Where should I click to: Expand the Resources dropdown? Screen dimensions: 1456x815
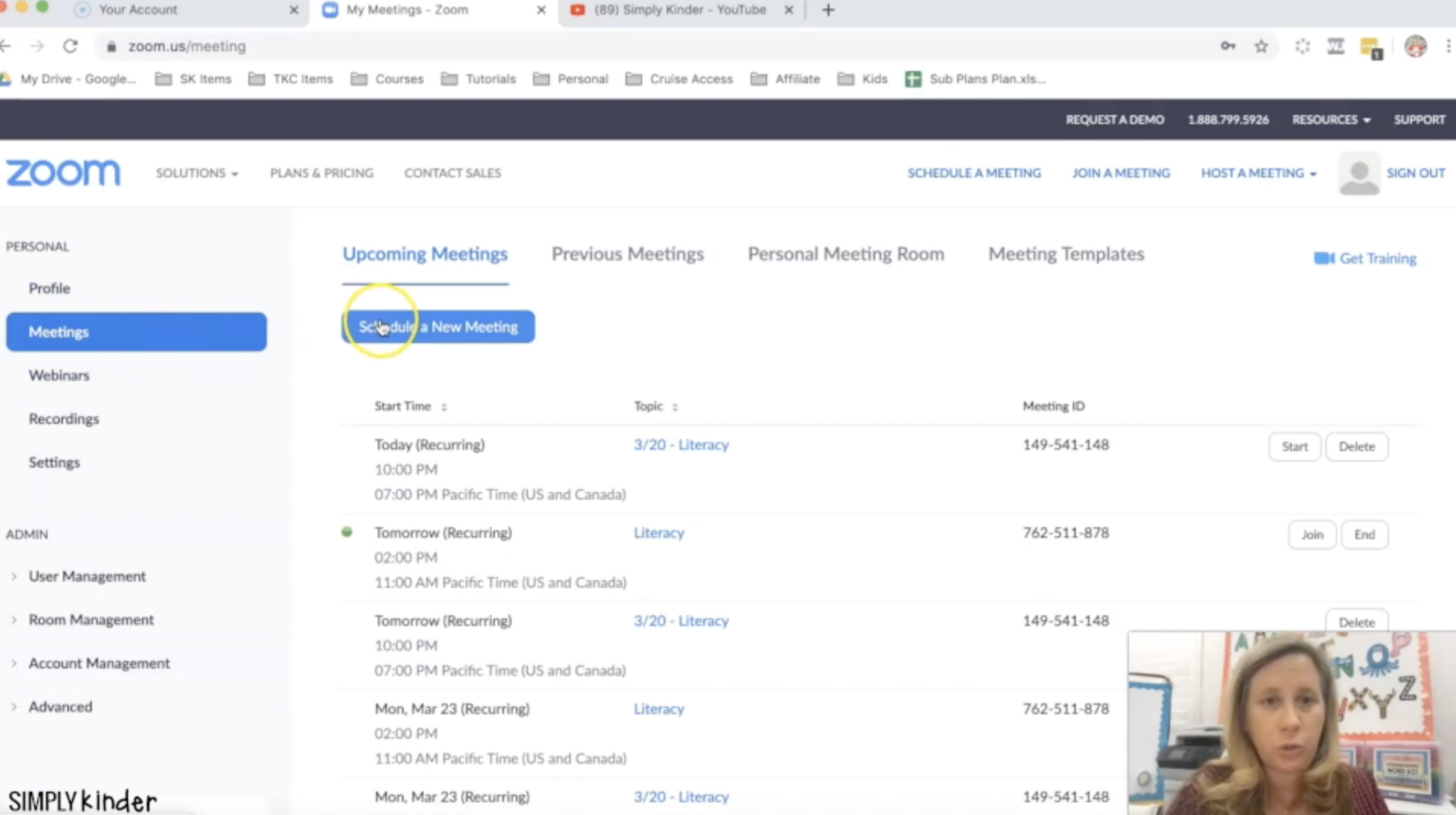coord(1331,119)
